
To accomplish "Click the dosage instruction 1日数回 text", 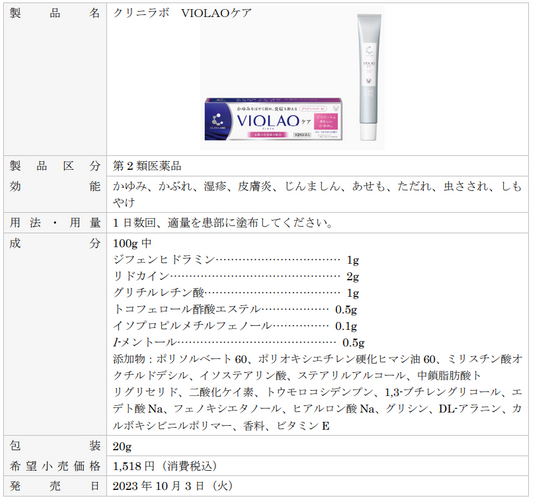I will (223, 223).
